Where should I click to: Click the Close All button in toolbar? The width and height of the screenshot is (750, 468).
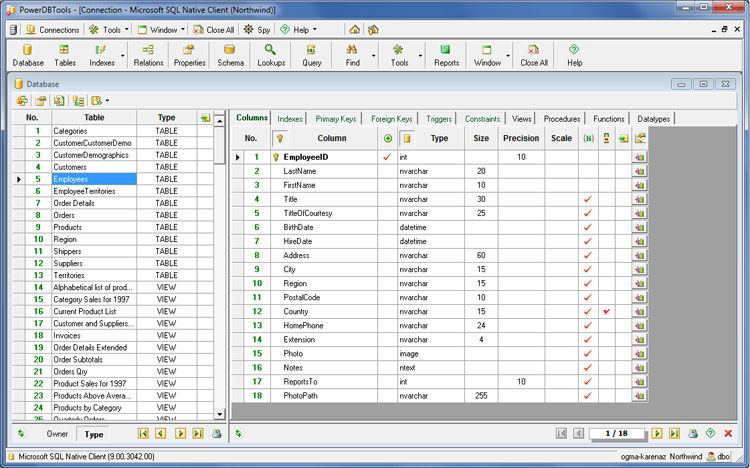point(534,55)
